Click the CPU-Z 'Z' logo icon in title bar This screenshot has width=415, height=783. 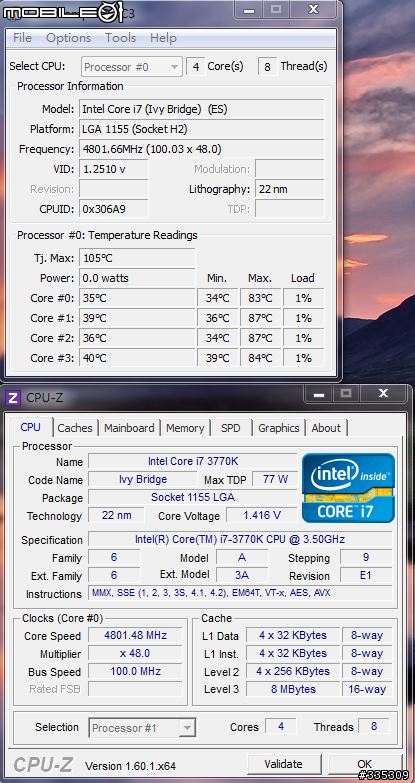(x=12, y=398)
